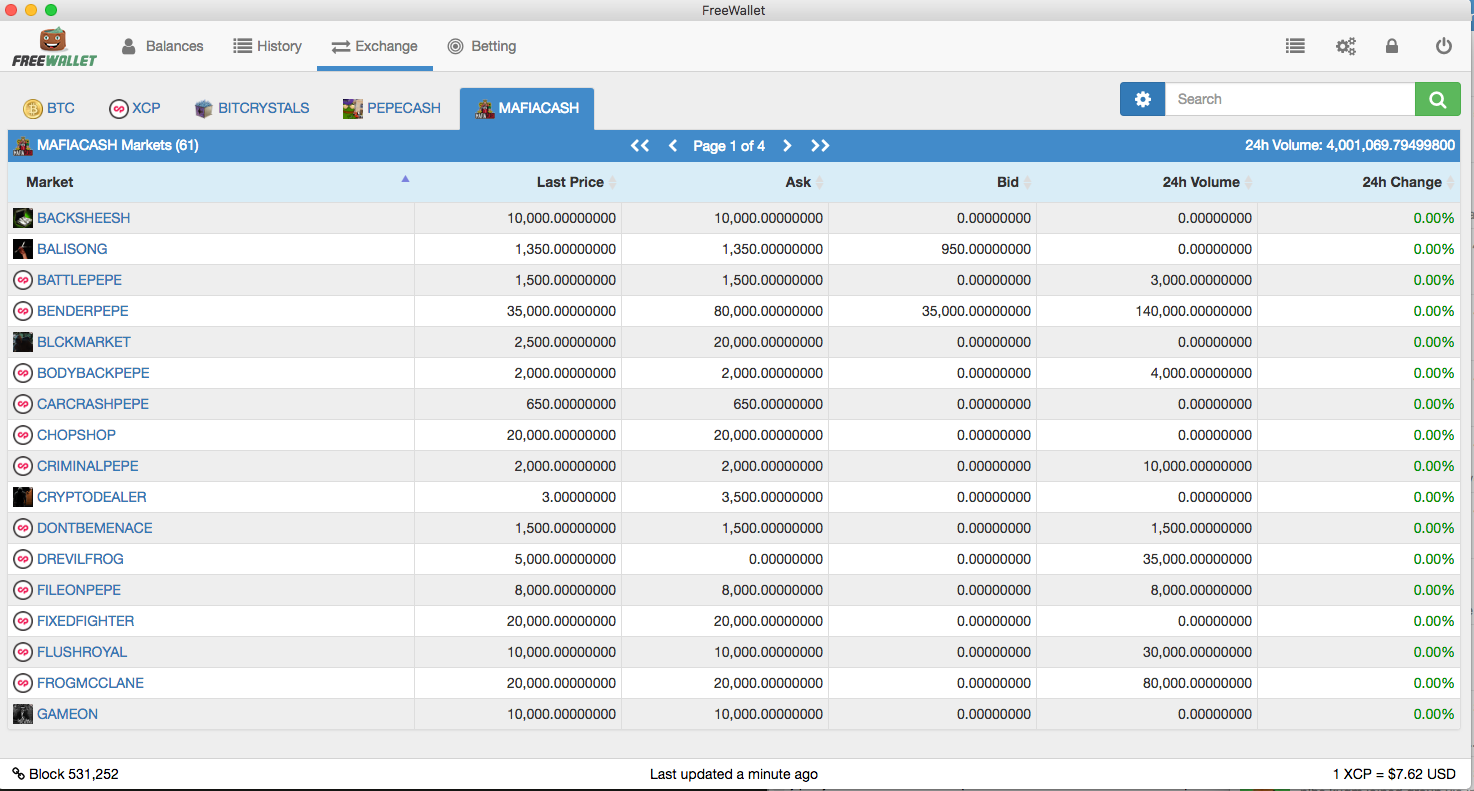Click the FreeWallet logo

(x=54, y=47)
